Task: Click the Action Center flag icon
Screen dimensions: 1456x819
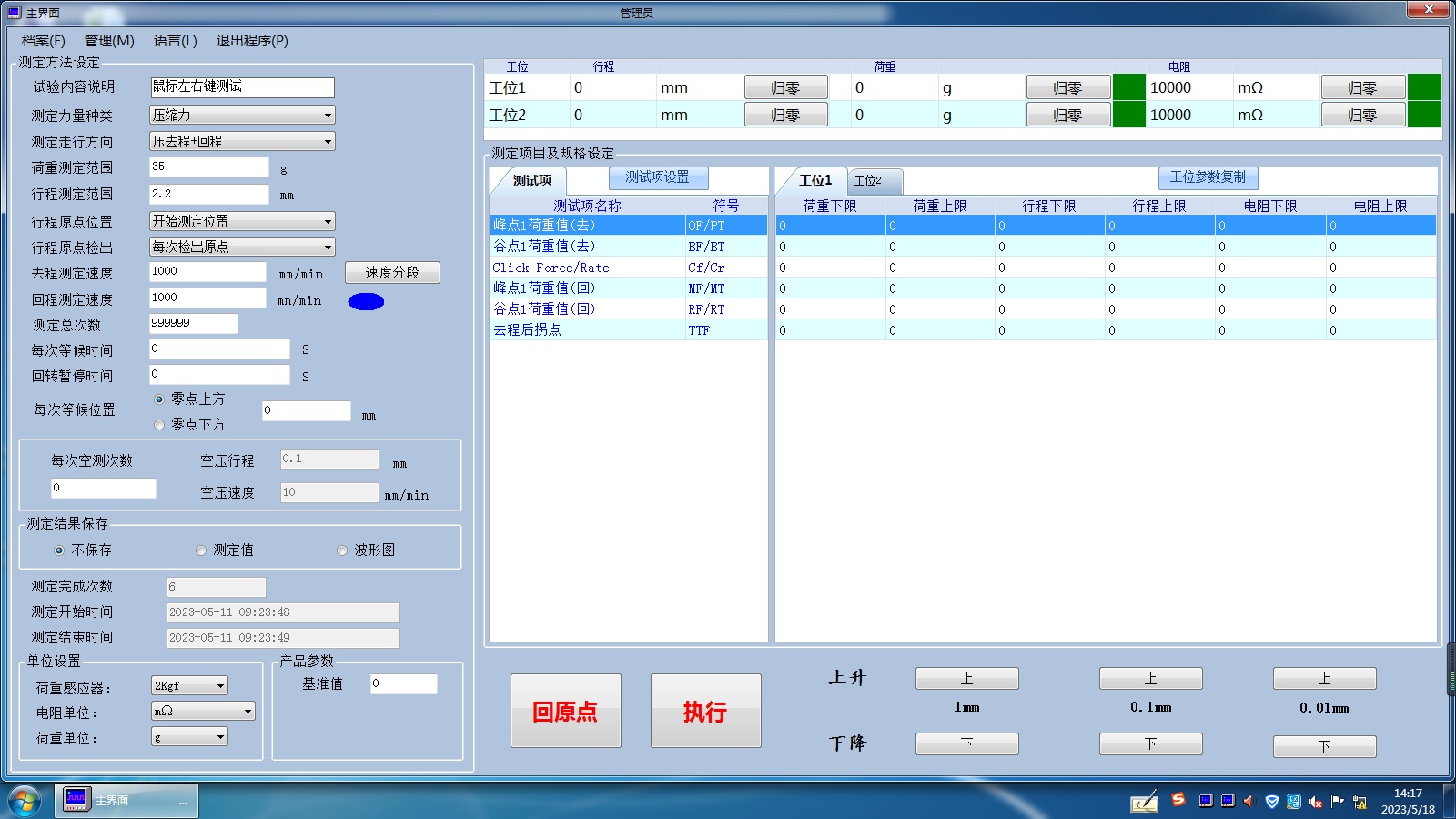Action: point(1337,802)
